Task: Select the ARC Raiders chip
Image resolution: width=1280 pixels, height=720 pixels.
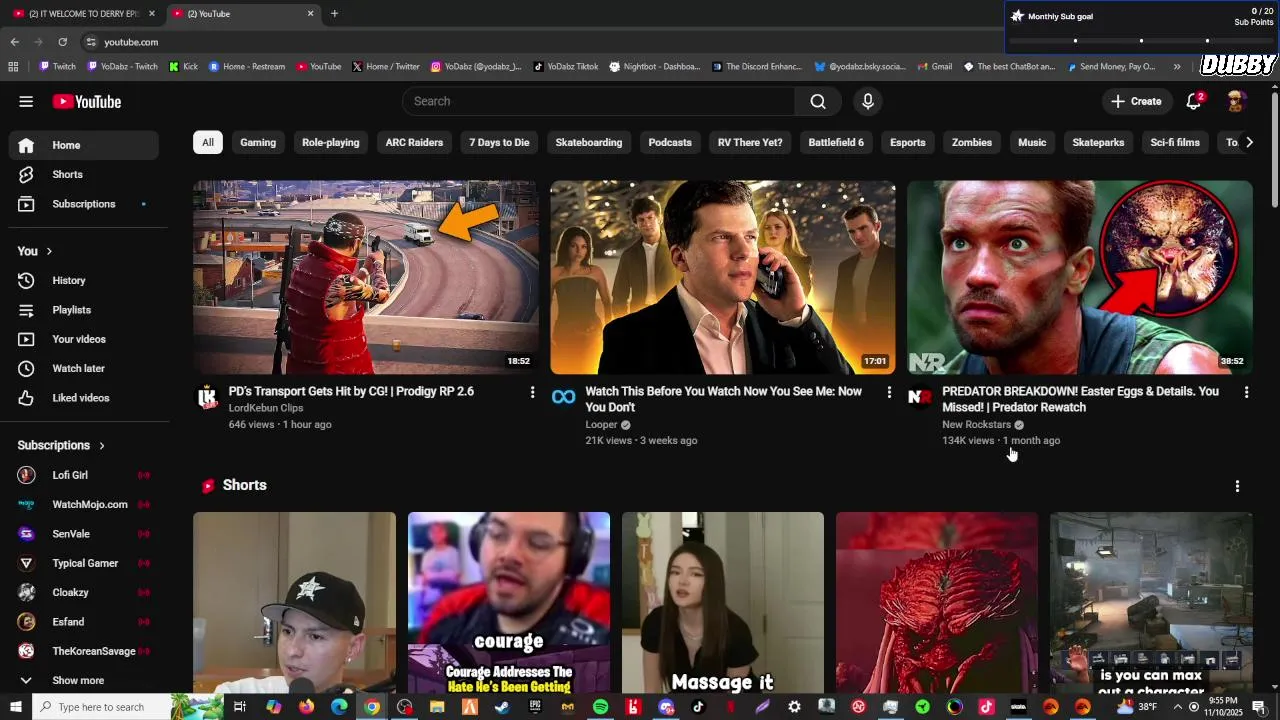Action: (414, 142)
